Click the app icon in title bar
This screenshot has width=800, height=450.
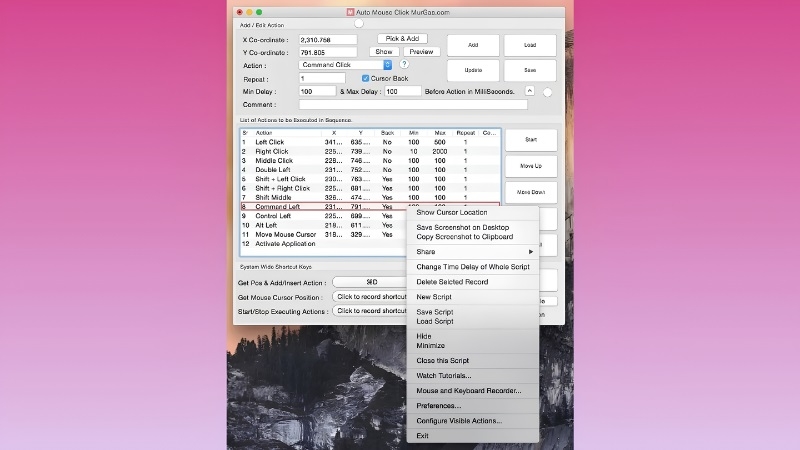(x=350, y=12)
